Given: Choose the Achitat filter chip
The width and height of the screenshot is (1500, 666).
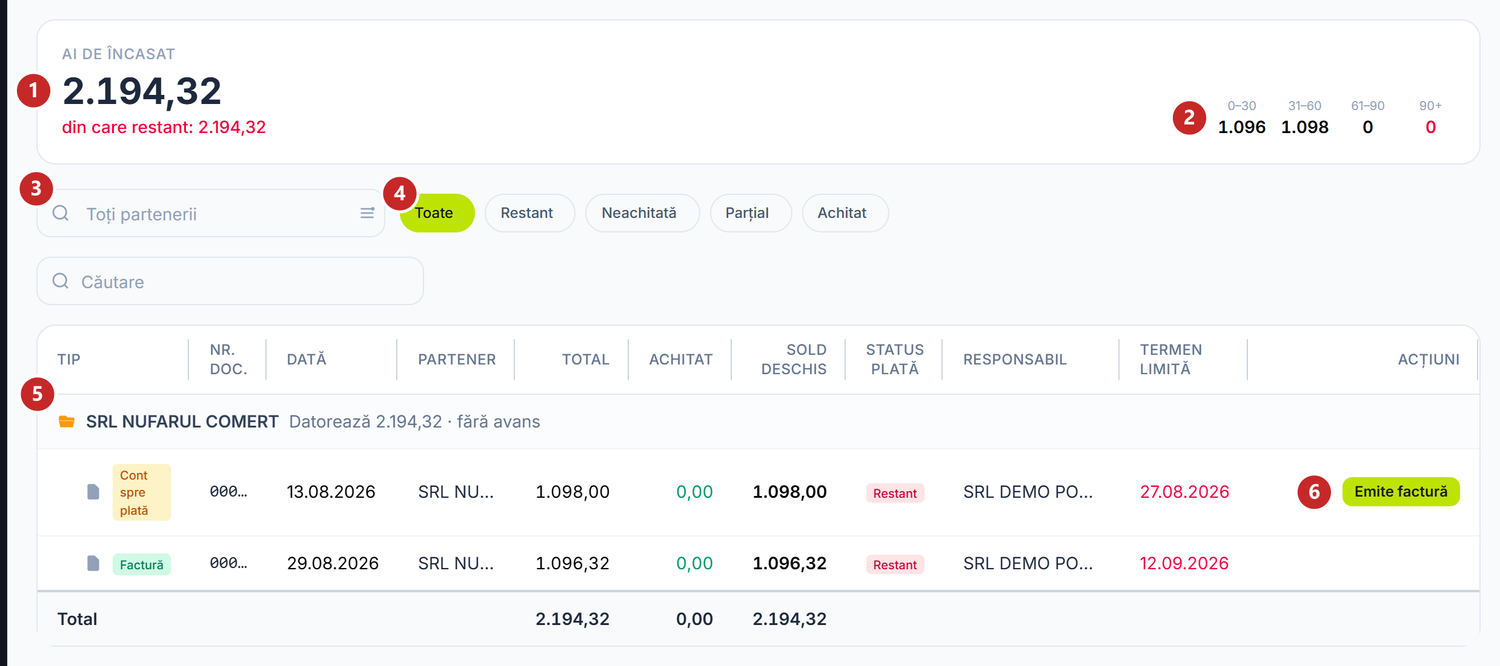Looking at the screenshot, I should [844, 213].
